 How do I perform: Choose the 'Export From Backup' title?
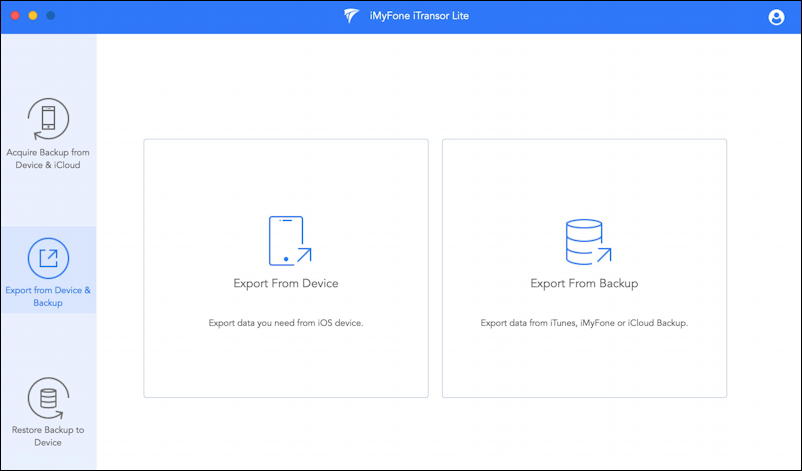coord(584,283)
